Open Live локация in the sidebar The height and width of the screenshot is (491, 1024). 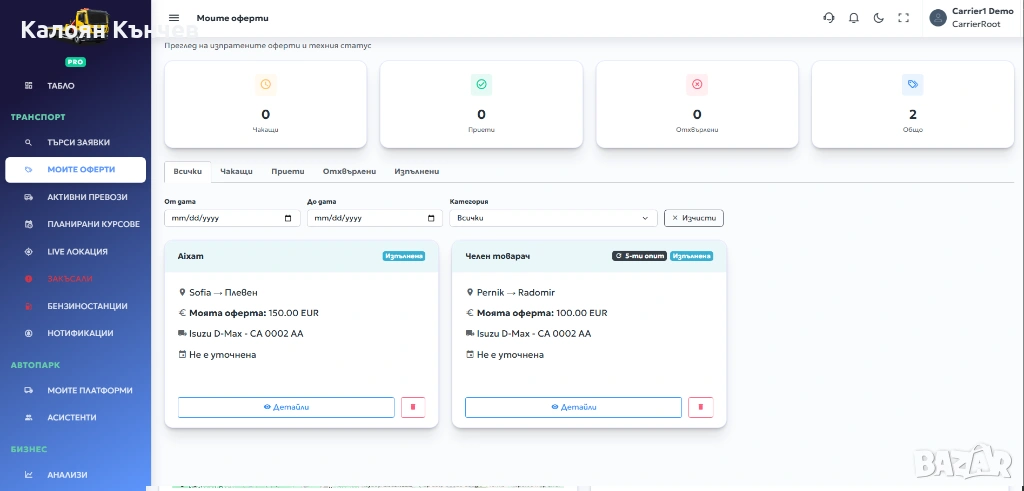click(x=77, y=252)
